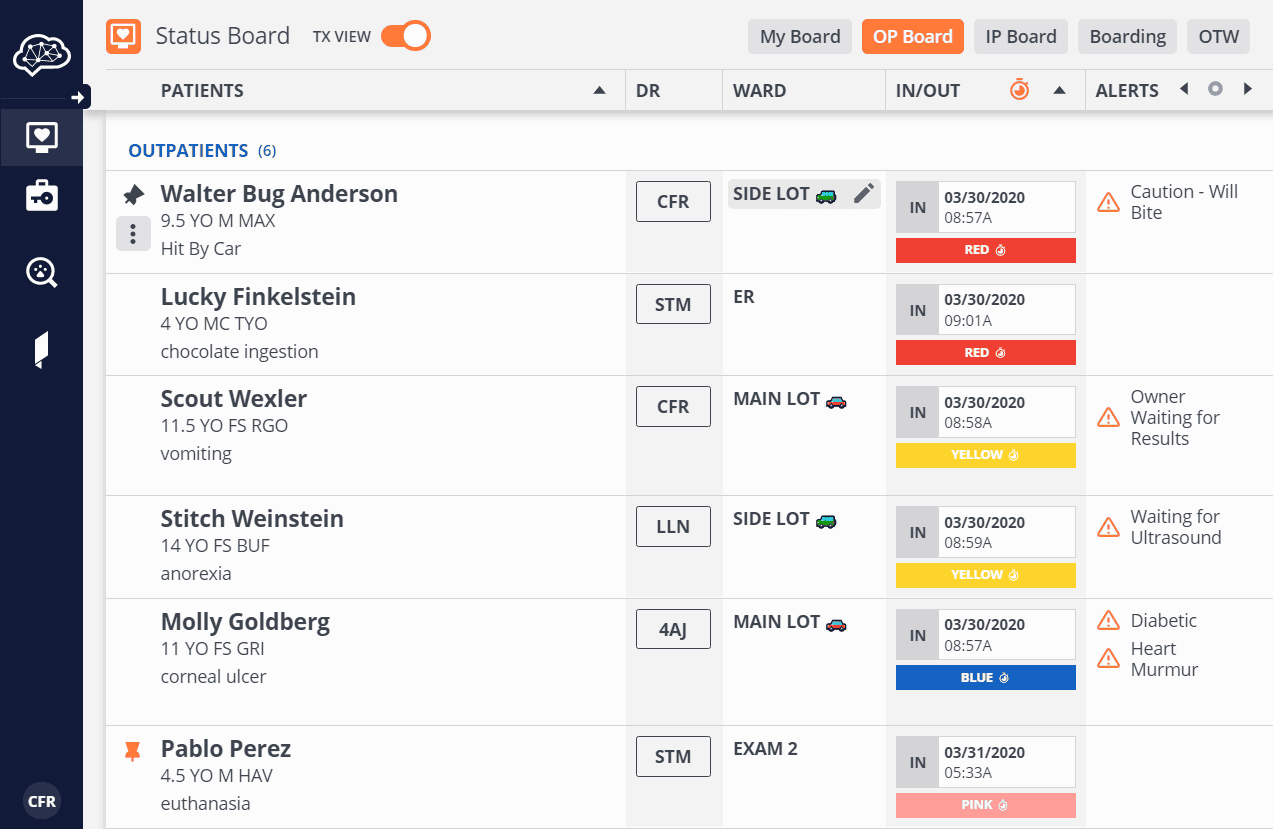This screenshot has width=1273, height=829.
Task: Open the patient search paw icon
Action: (42, 272)
